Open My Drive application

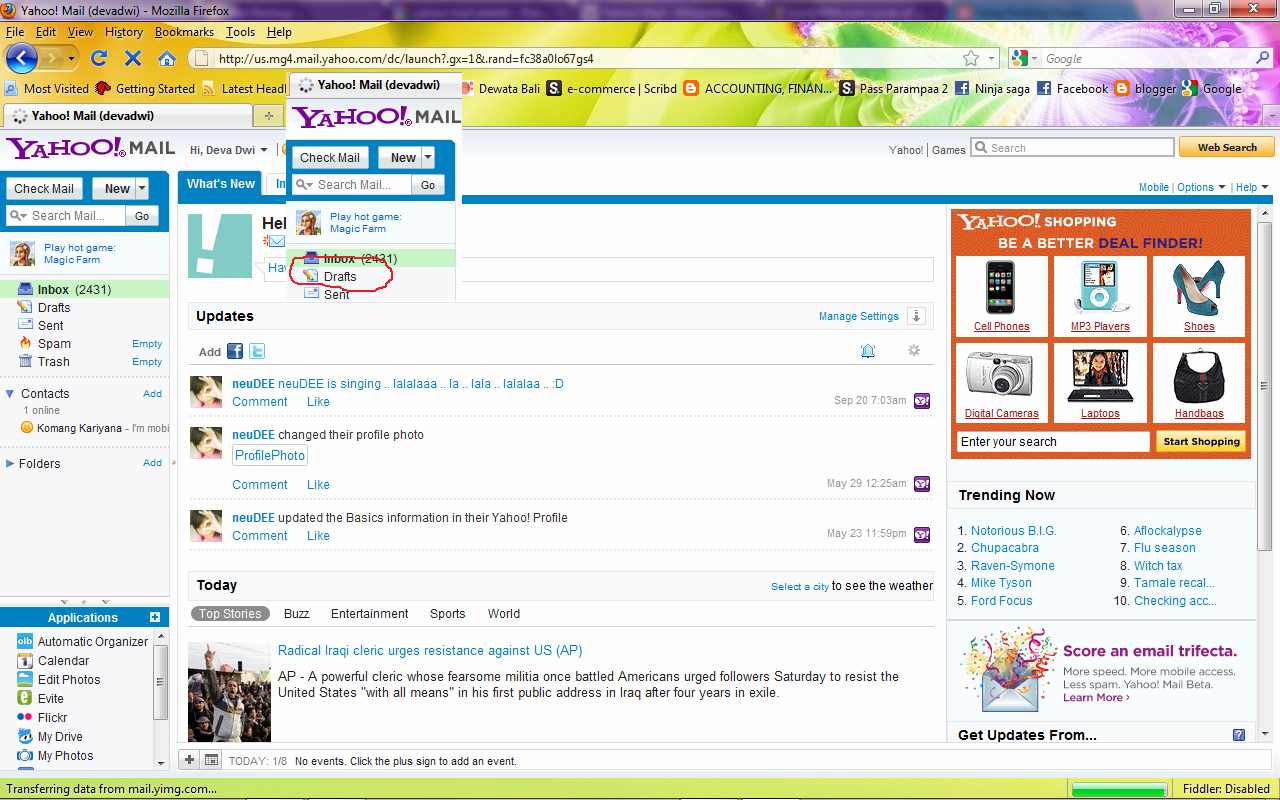(x=49, y=737)
